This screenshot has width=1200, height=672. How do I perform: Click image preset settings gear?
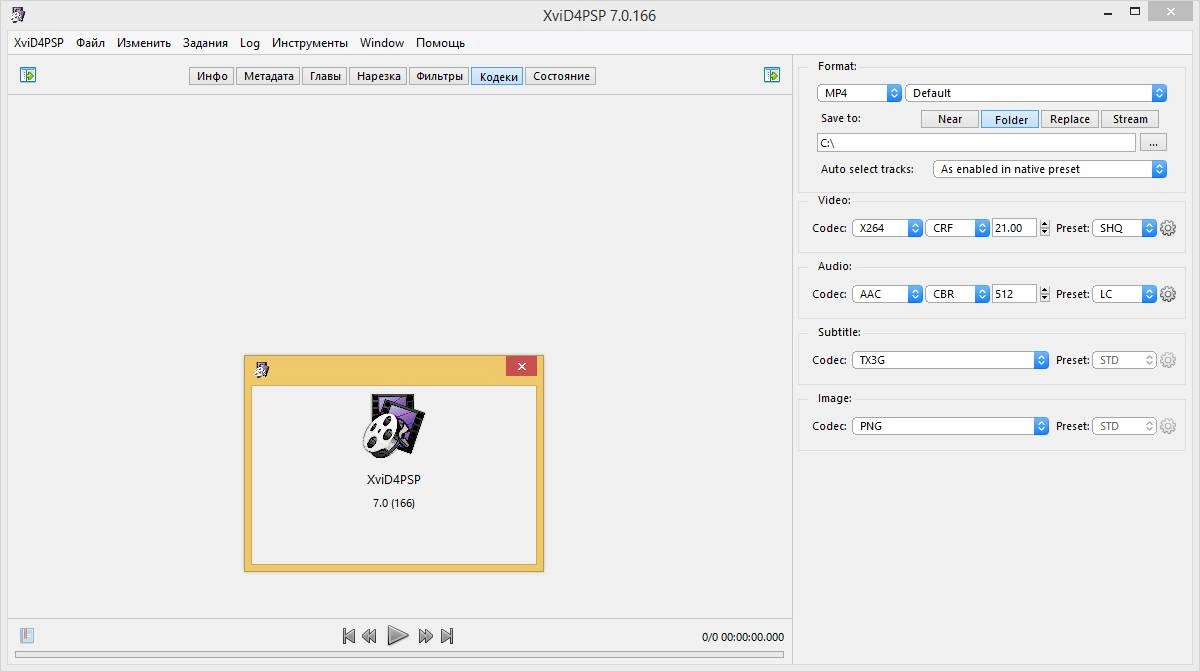pos(1167,426)
